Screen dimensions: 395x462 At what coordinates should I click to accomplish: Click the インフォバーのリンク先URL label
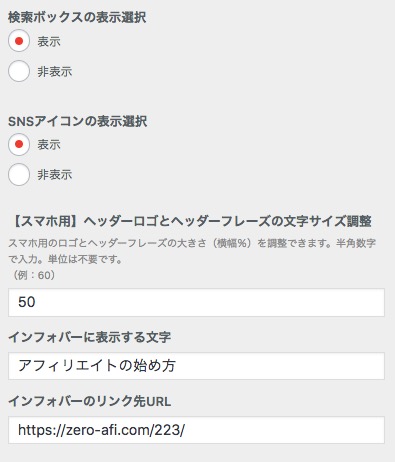(89, 401)
